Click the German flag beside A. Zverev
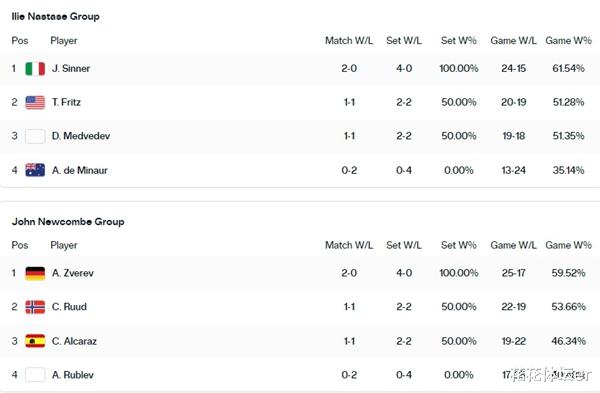Viewport: 600px width, 393px height. pos(35,273)
